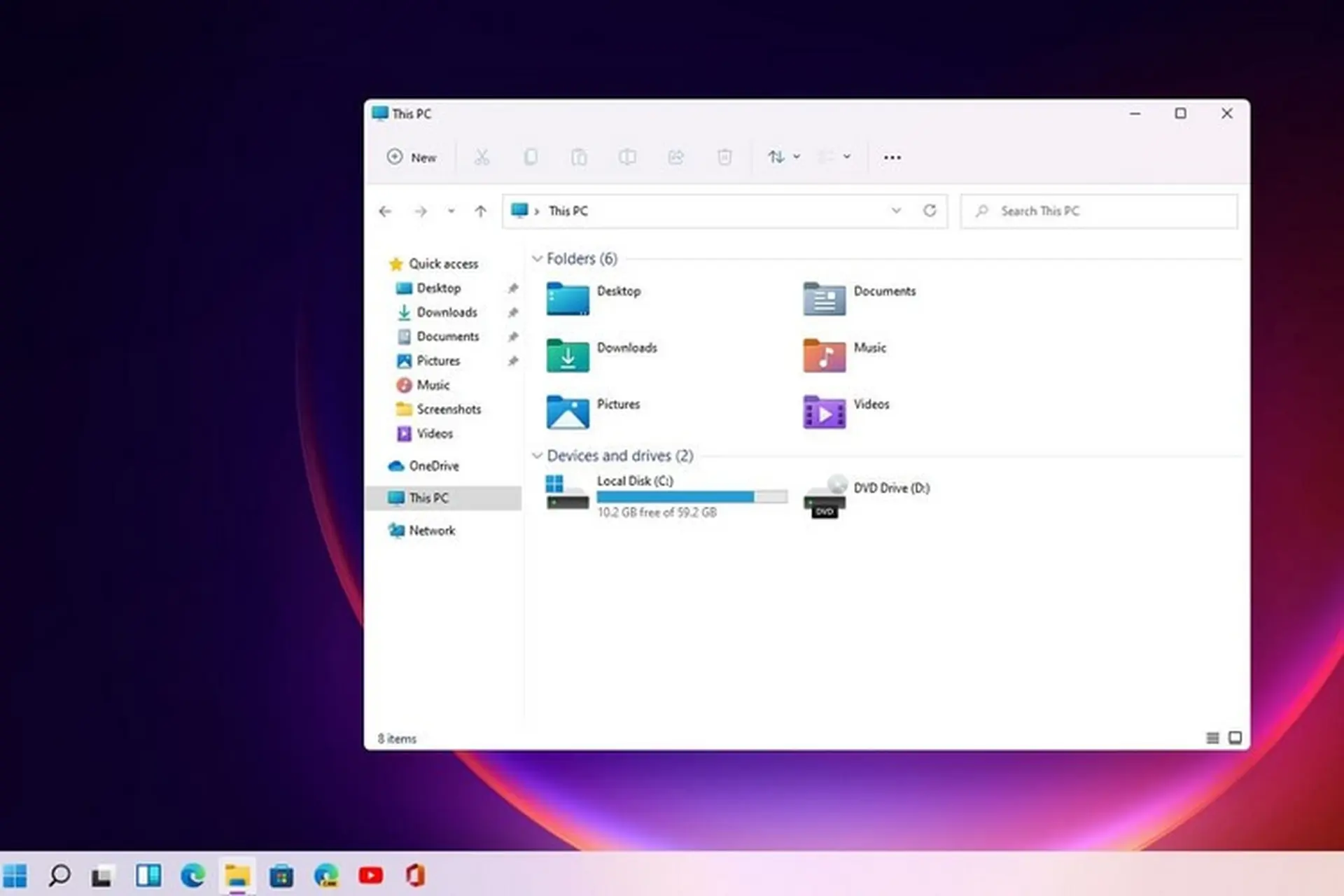The width and height of the screenshot is (1344, 896).
Task: Maximize the This PC window
Action: [x=1180, y=113]
